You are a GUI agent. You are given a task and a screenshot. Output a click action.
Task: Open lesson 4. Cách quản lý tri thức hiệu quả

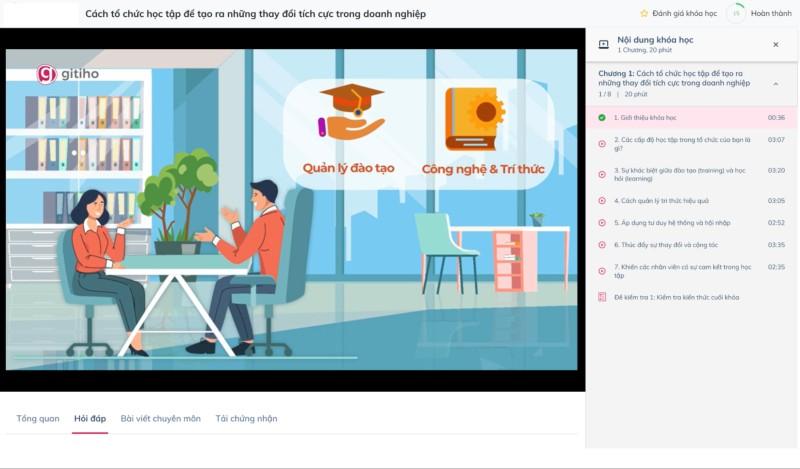coord(691,201)
